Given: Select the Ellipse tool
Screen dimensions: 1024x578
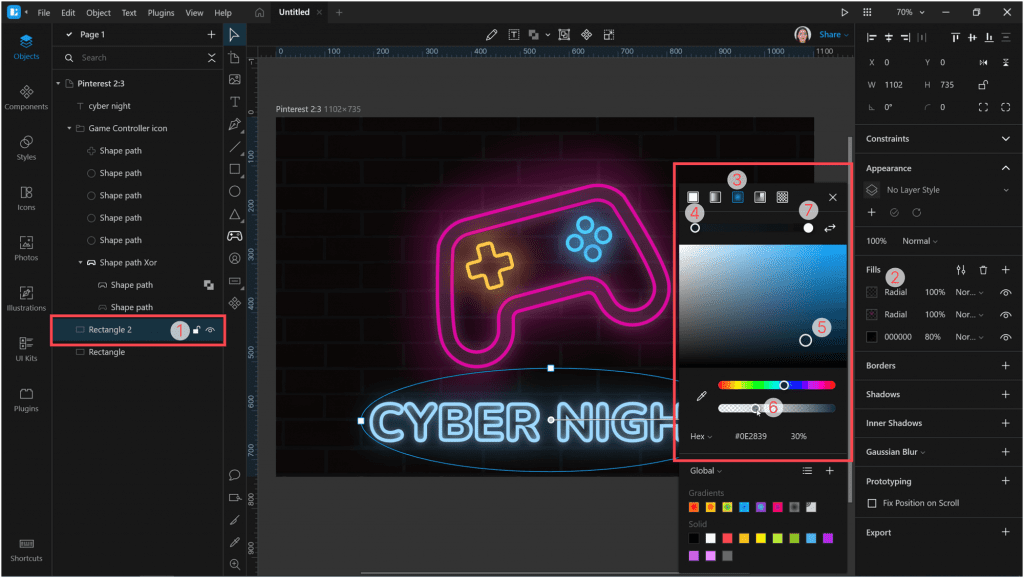Looking at the screenshot, I should click(234, 191).
